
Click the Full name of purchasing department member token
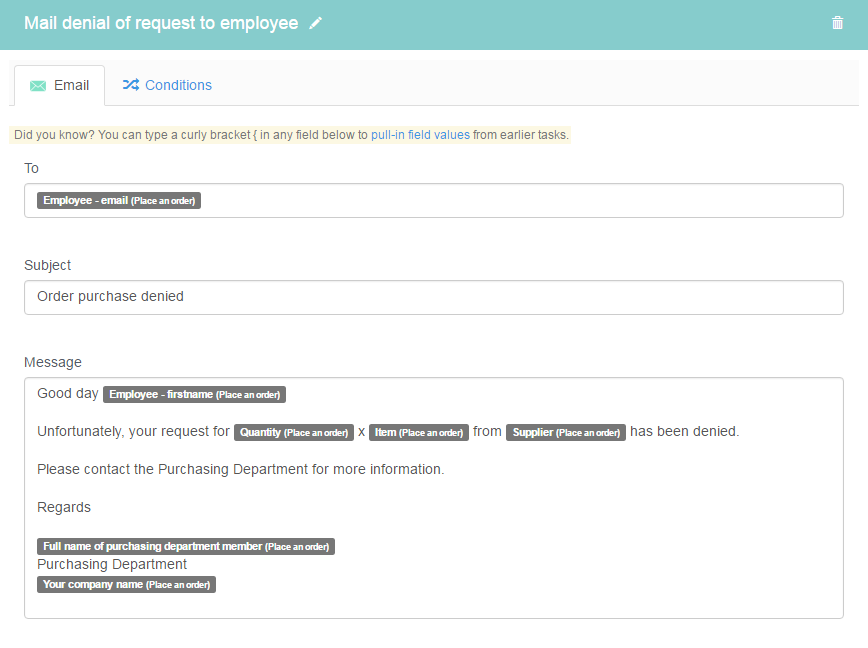tap(186, 547)
